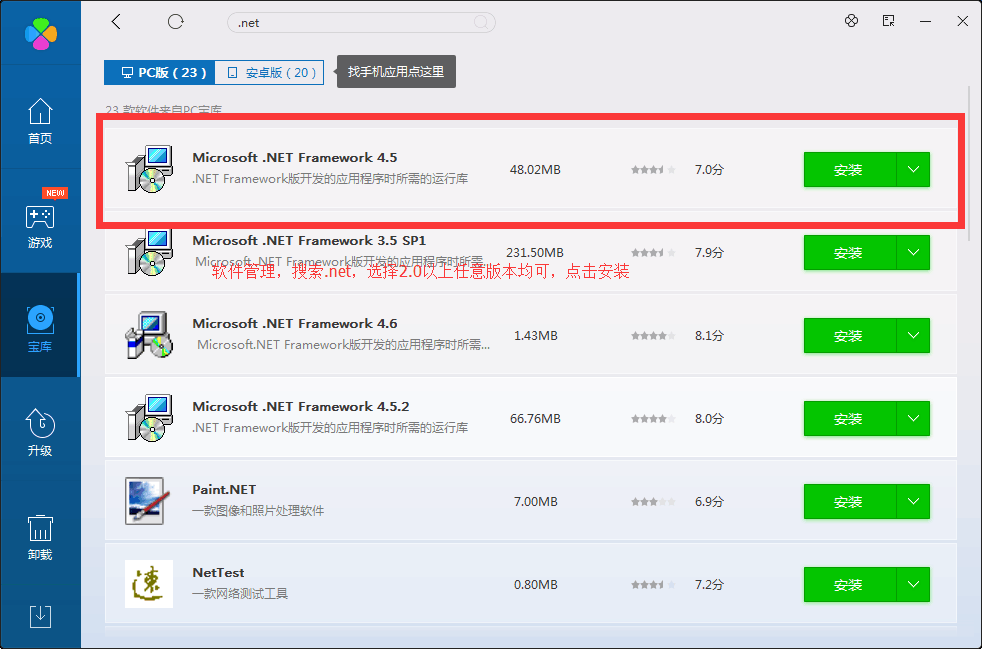Click the back arrow icon

coord(116,21)
